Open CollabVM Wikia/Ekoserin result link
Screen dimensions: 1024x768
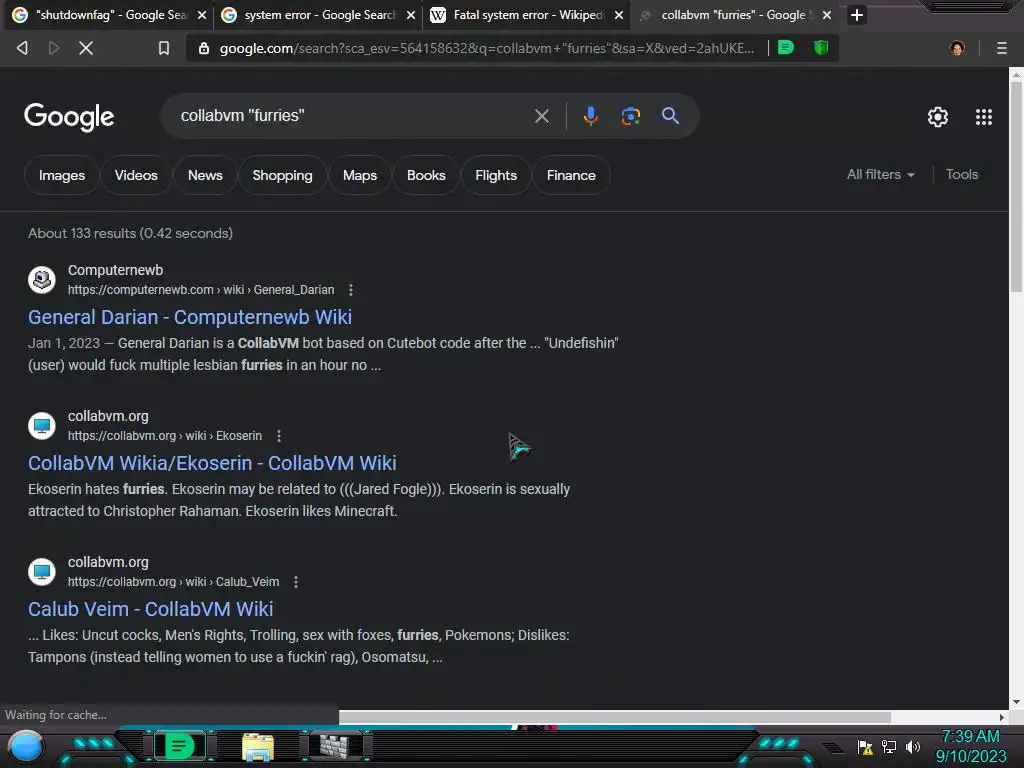pyautogui.click(x=212, y=463)
